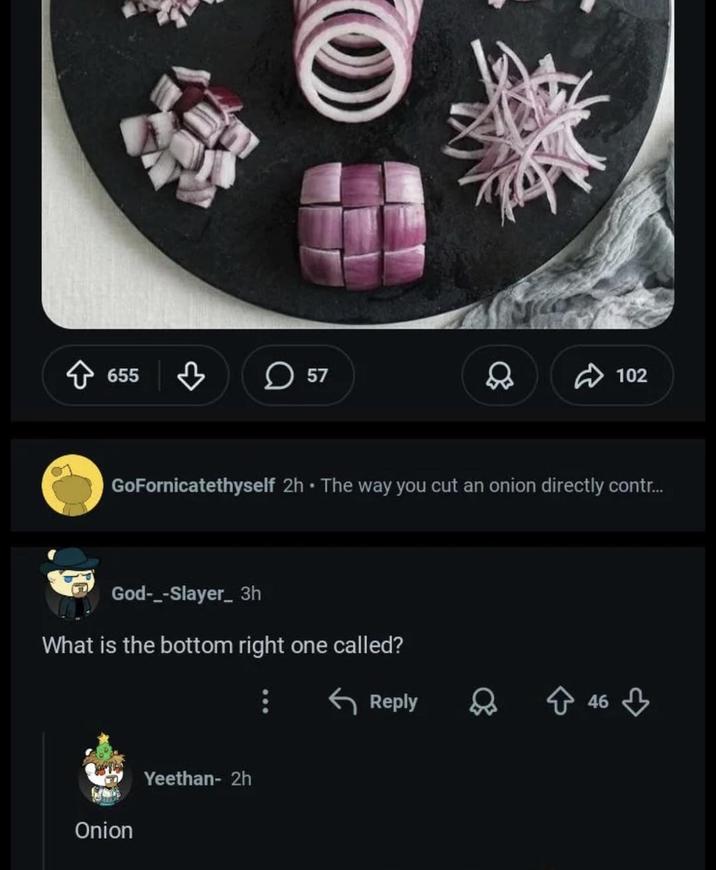Tap Yeethan-'s avatar picture
The image size is (716, 870).
pyautogui.click(x=105, y=777)
